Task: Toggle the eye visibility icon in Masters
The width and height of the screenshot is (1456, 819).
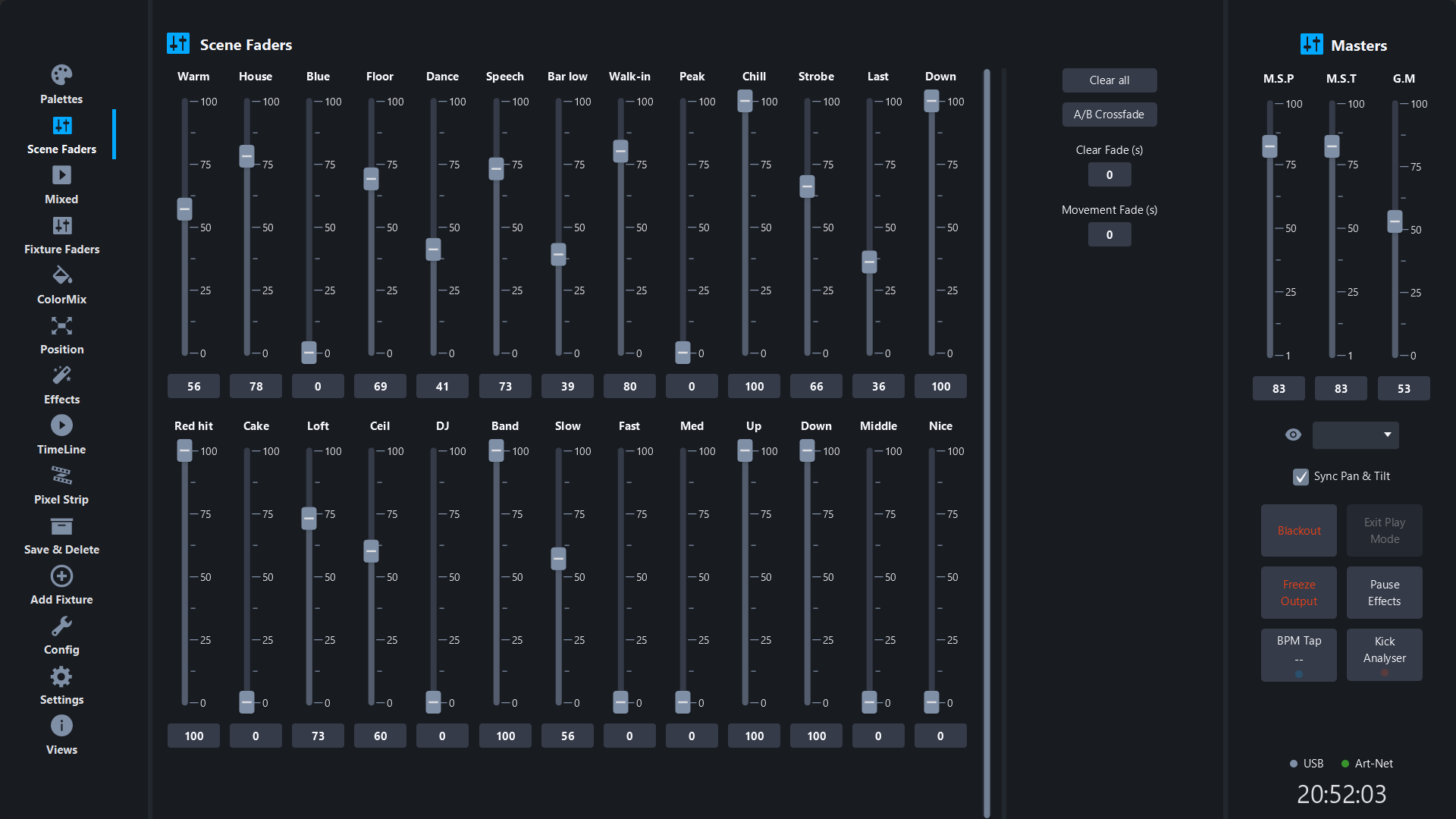Action: point(1293,435)
